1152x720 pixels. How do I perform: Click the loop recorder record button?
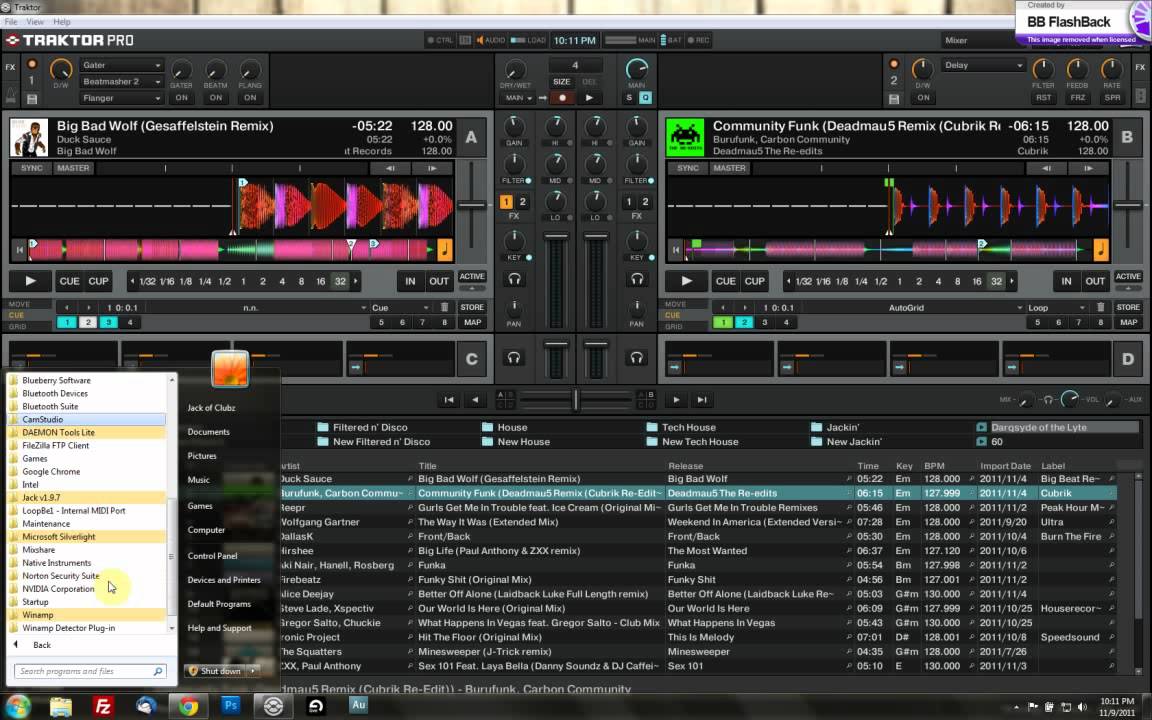[x=563, y=98]
